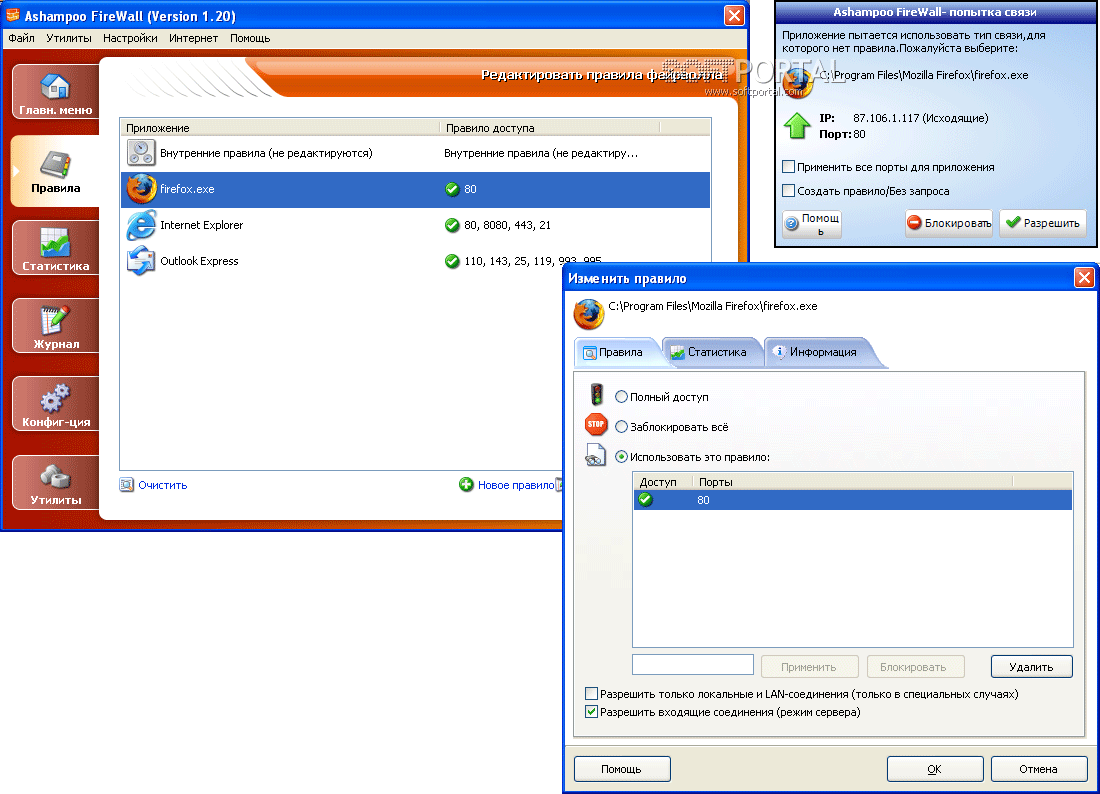This screenshot has width=1100, height=794.
Task: Close the Изменить правило dialog
Action: (1084, 278)
